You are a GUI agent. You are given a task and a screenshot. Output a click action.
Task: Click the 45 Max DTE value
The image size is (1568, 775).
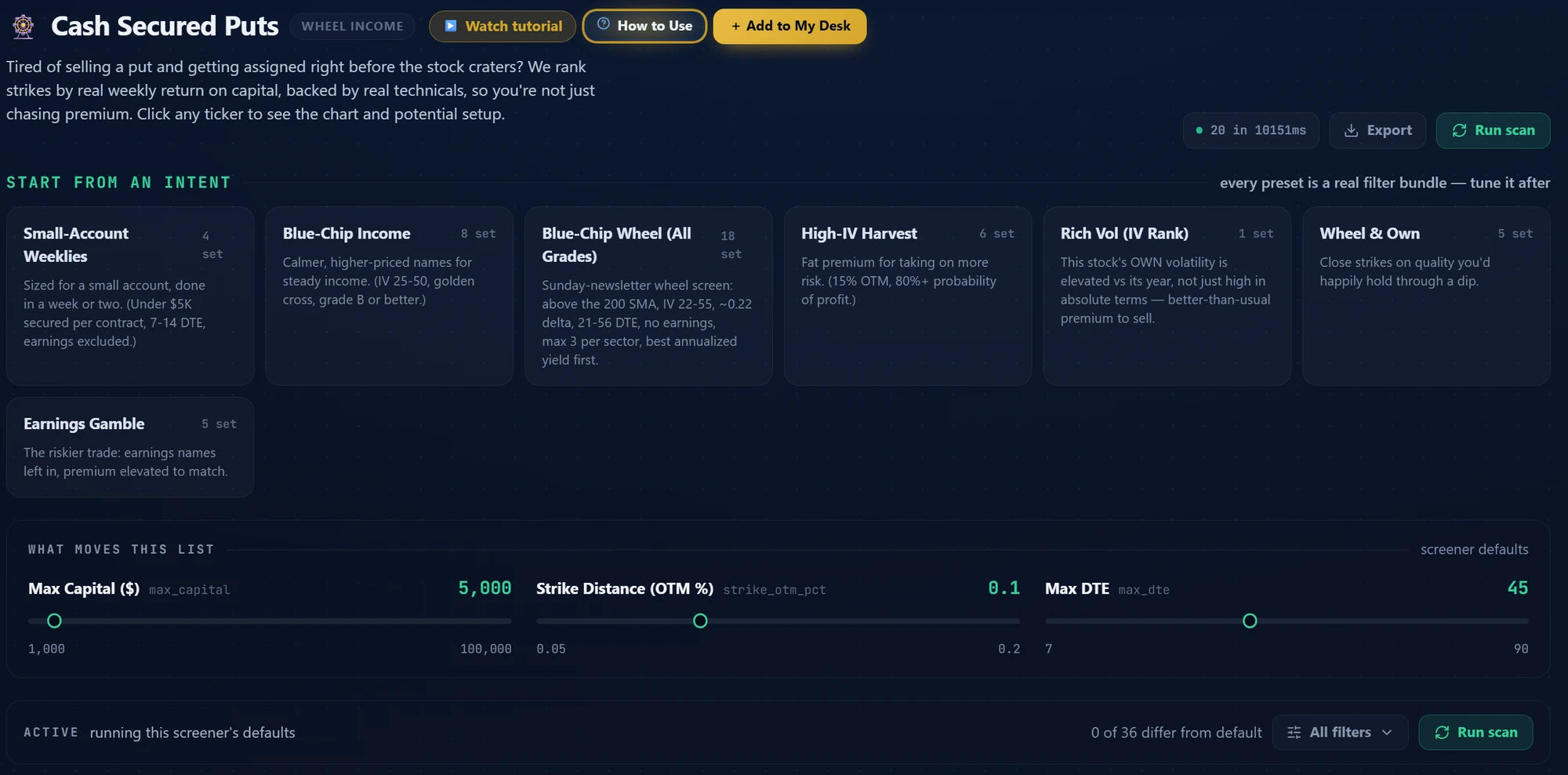tap(1518, 588)
